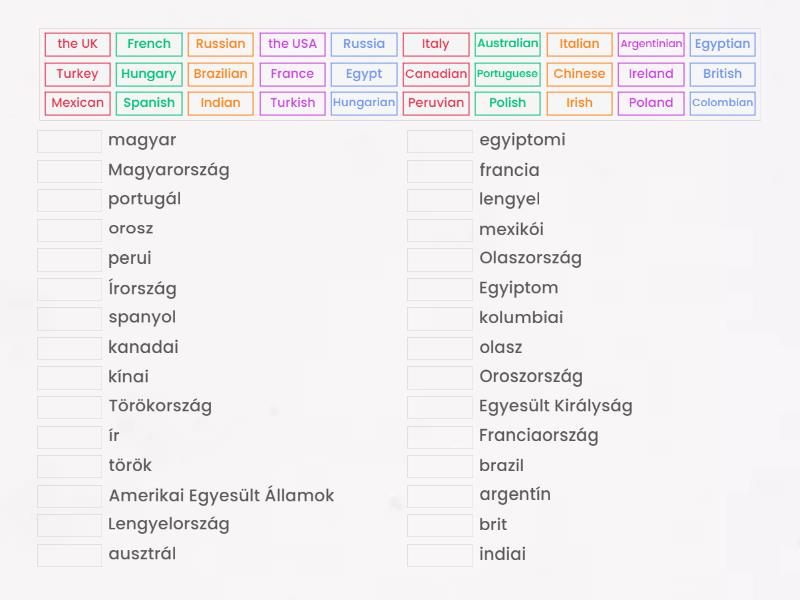Select the 'Argentinian' word tile
The width and height of the screenshot is (800, 600).
[651, 44]
